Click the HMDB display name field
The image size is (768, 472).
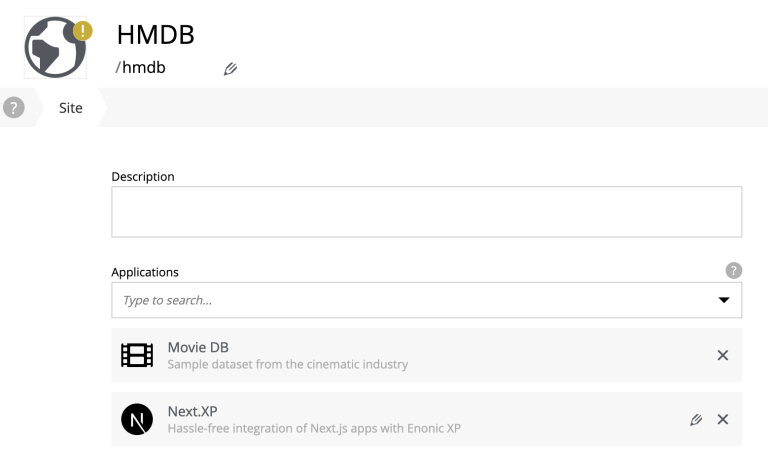click(156, 35)
